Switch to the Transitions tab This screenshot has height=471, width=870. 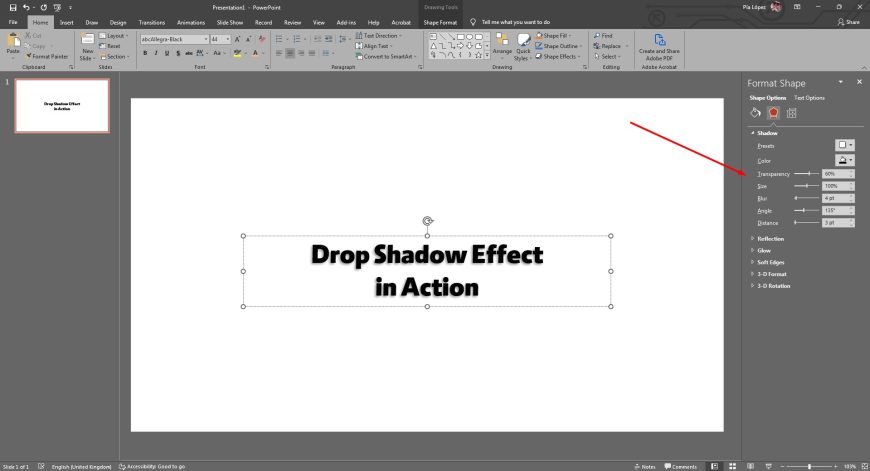pyautogui.click(x=151, y=23)
